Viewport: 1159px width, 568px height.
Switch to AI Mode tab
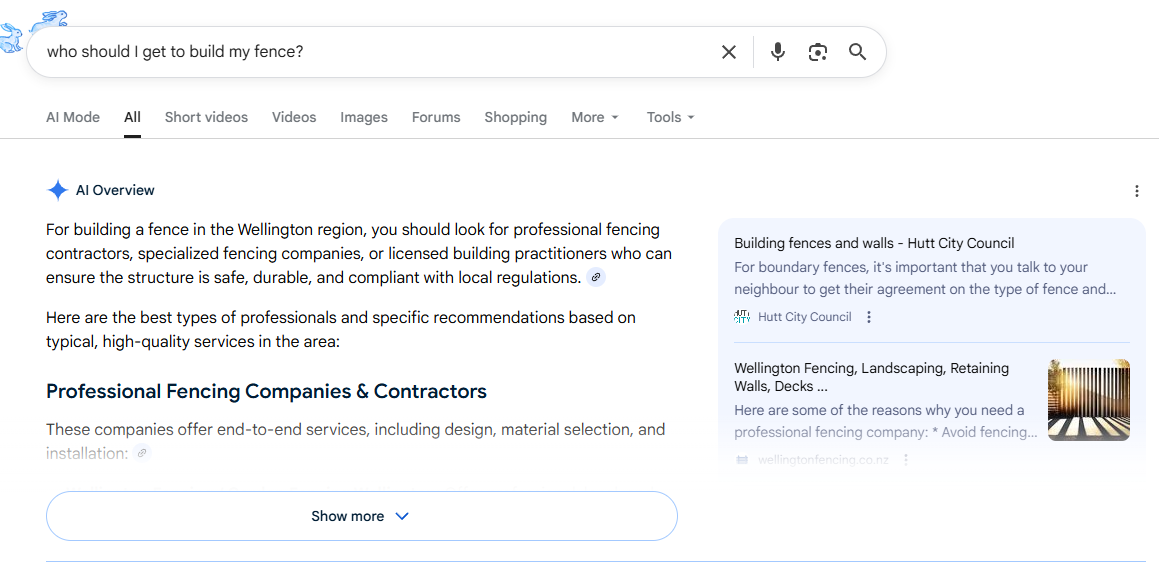73,117
